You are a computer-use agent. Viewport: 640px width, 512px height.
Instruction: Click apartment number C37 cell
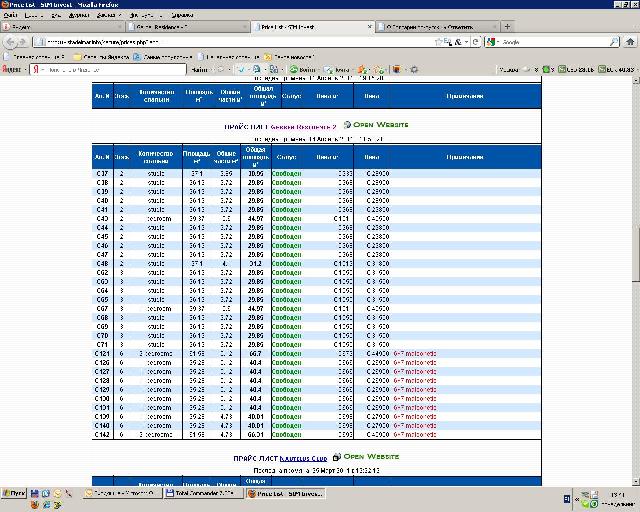pos(102,174)
